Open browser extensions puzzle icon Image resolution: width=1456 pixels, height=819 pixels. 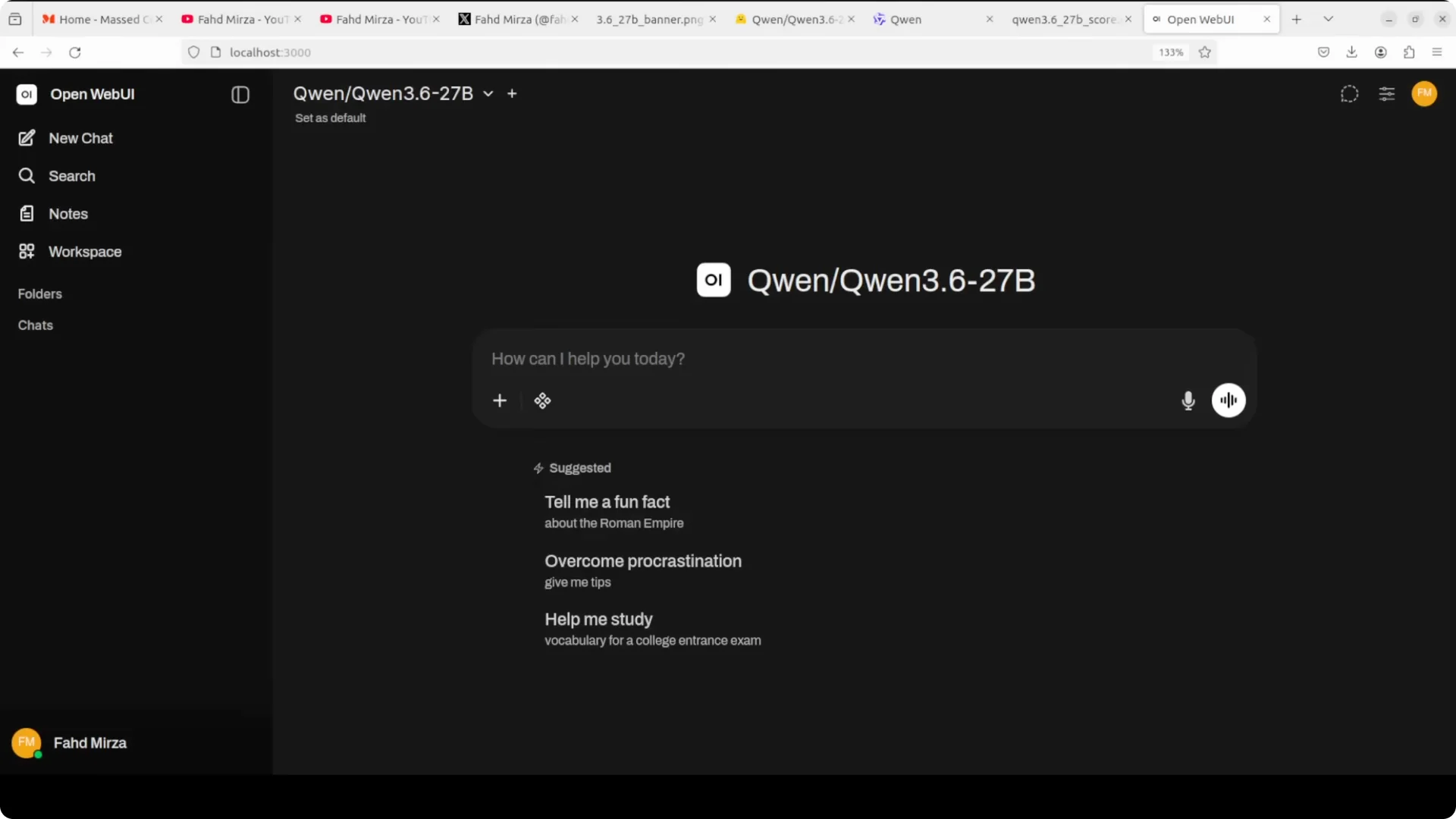(1409, 52)
